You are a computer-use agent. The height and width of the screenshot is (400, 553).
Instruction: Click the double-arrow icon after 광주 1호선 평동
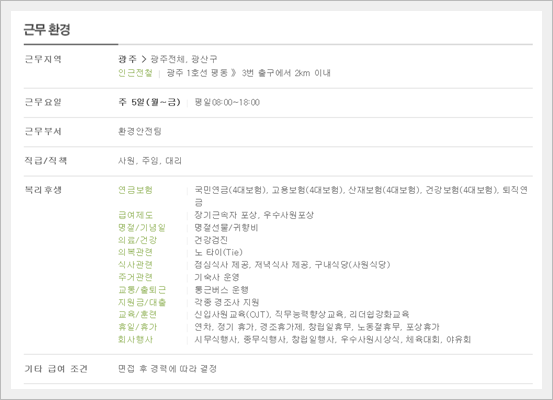coord(233,73)
